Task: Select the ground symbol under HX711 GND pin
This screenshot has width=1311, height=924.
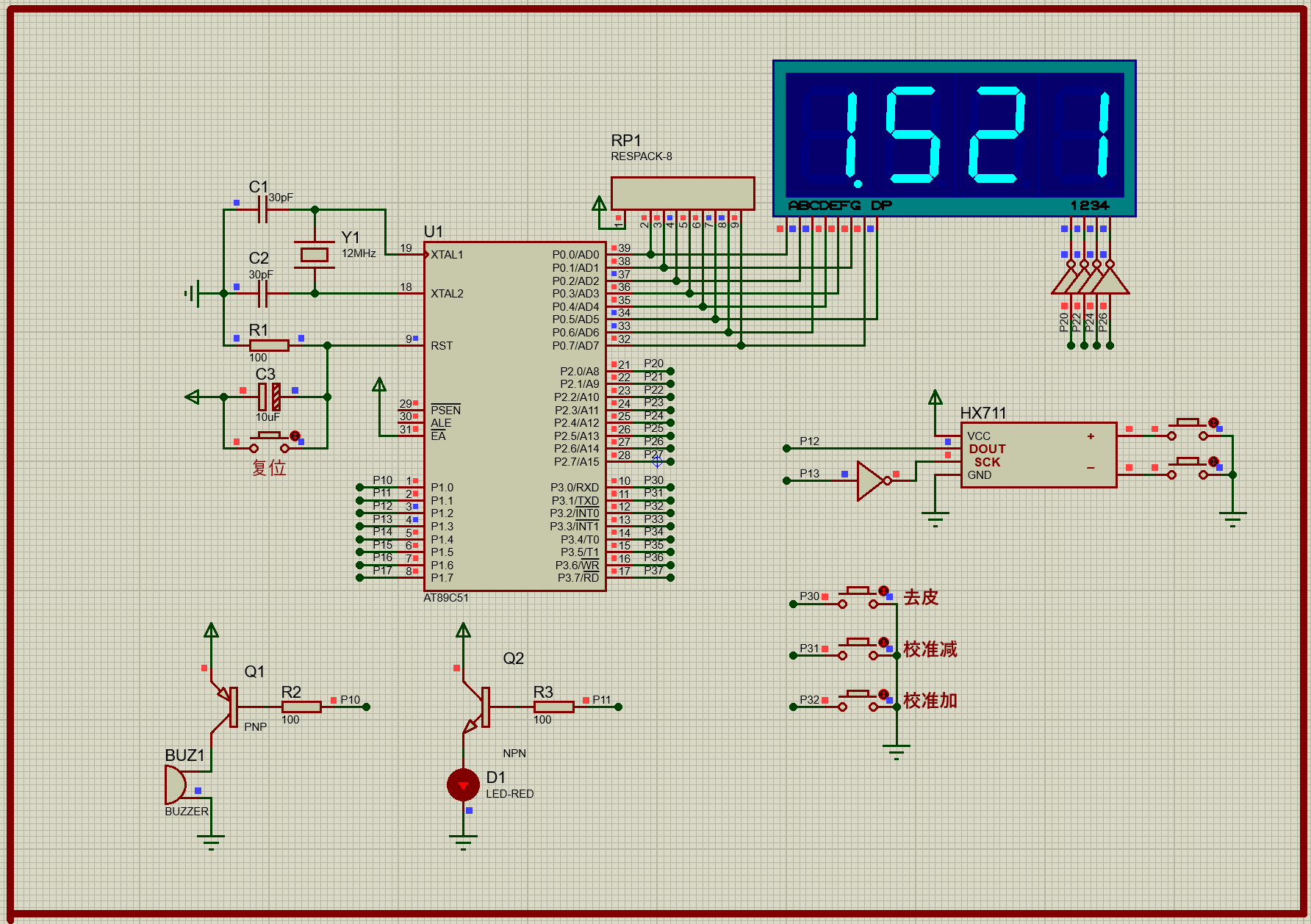Action: 935,519
